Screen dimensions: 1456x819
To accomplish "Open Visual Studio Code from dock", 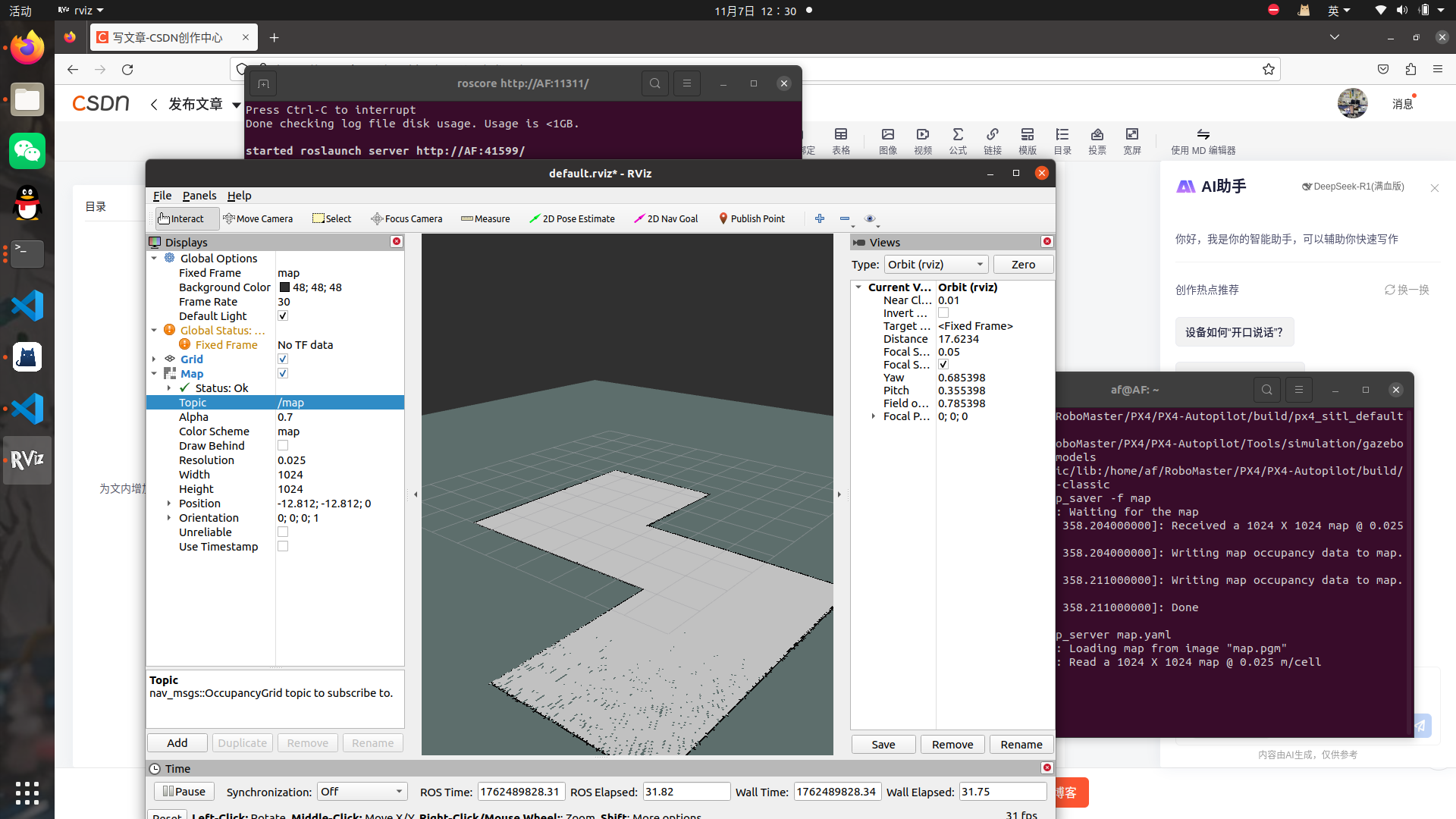I will 27,306.
